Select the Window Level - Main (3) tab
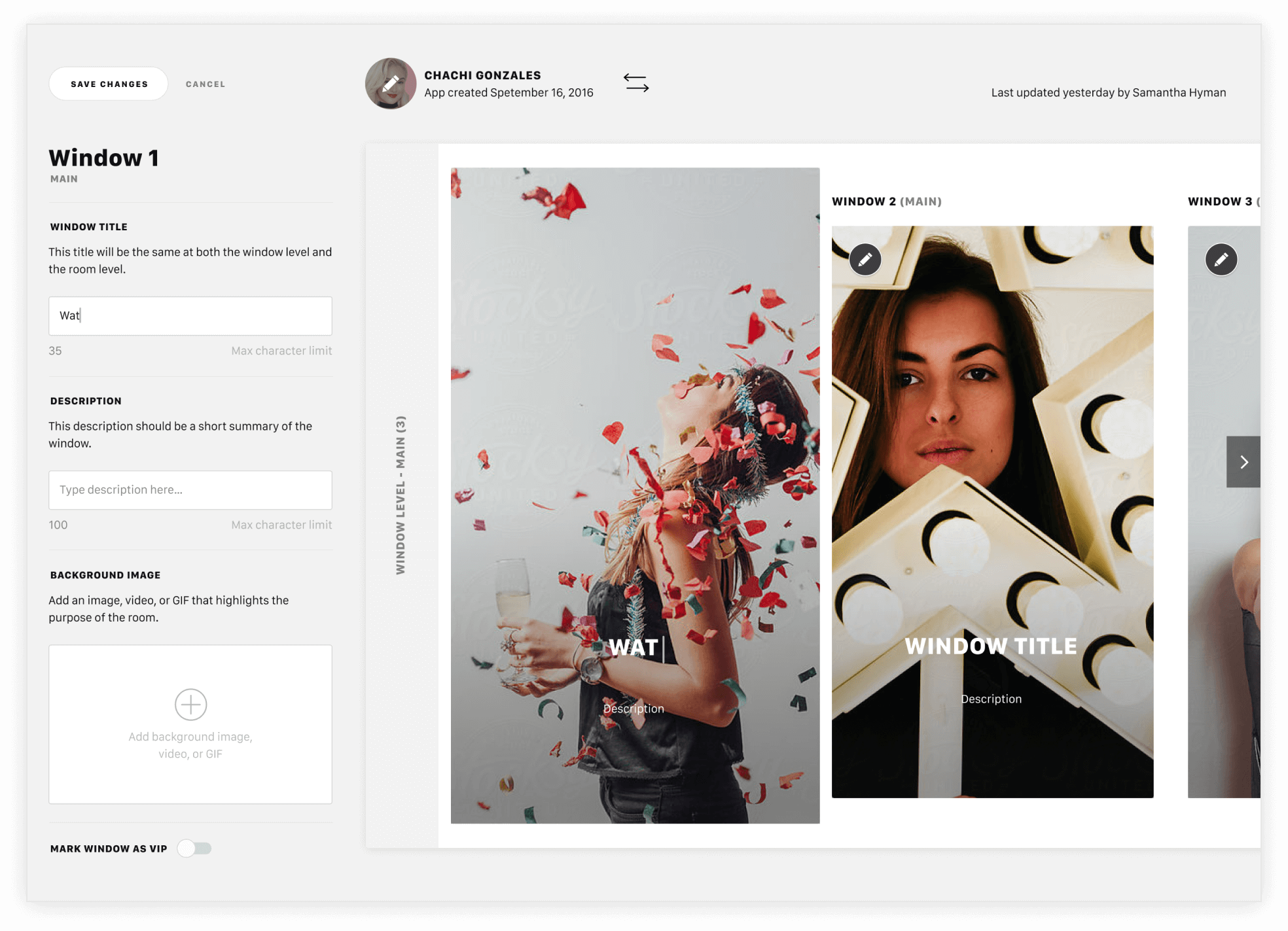 click(401, 495)
